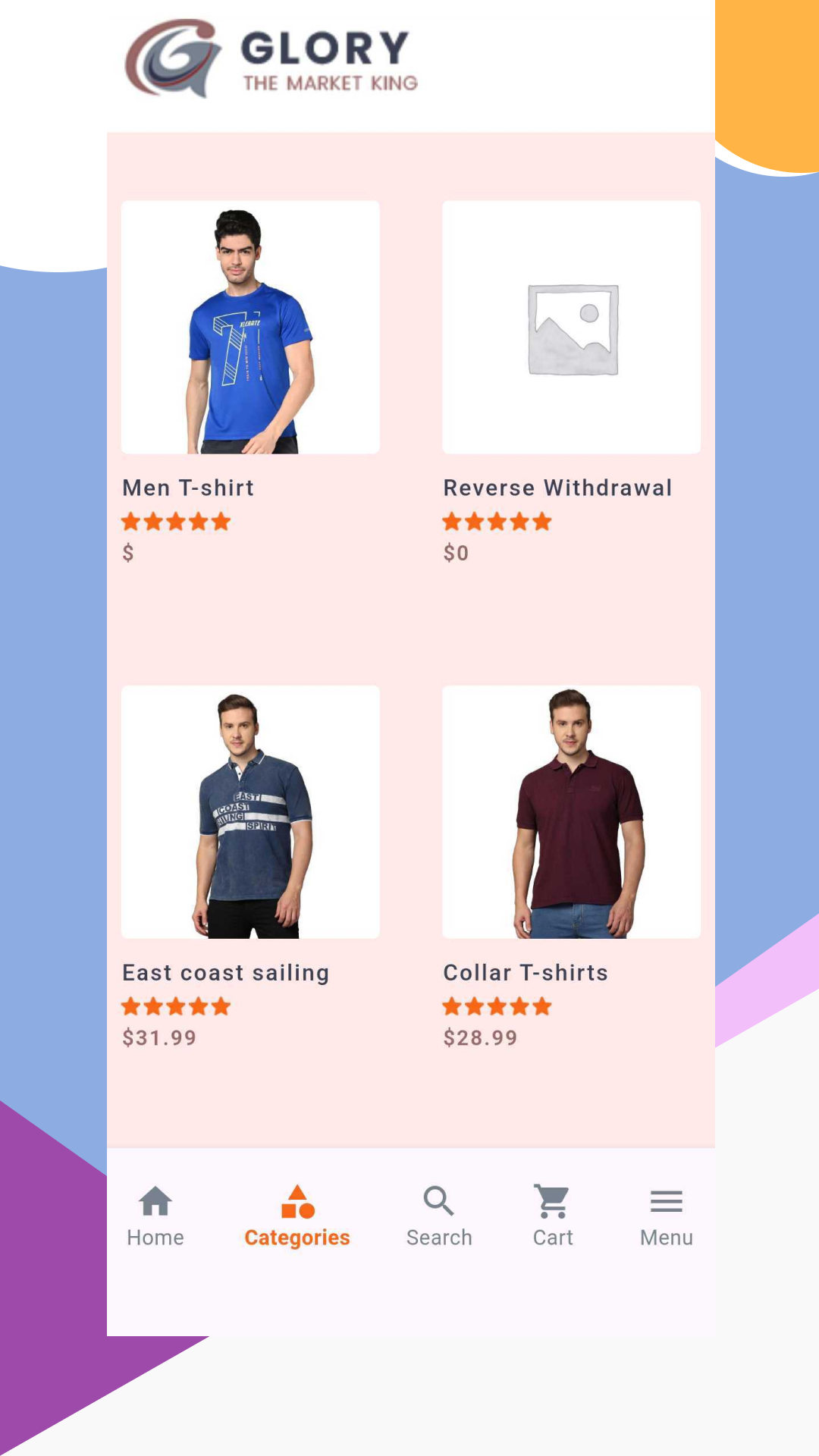
Task: Select the Categories shapes icon
Action: [x=297, y=1201]
